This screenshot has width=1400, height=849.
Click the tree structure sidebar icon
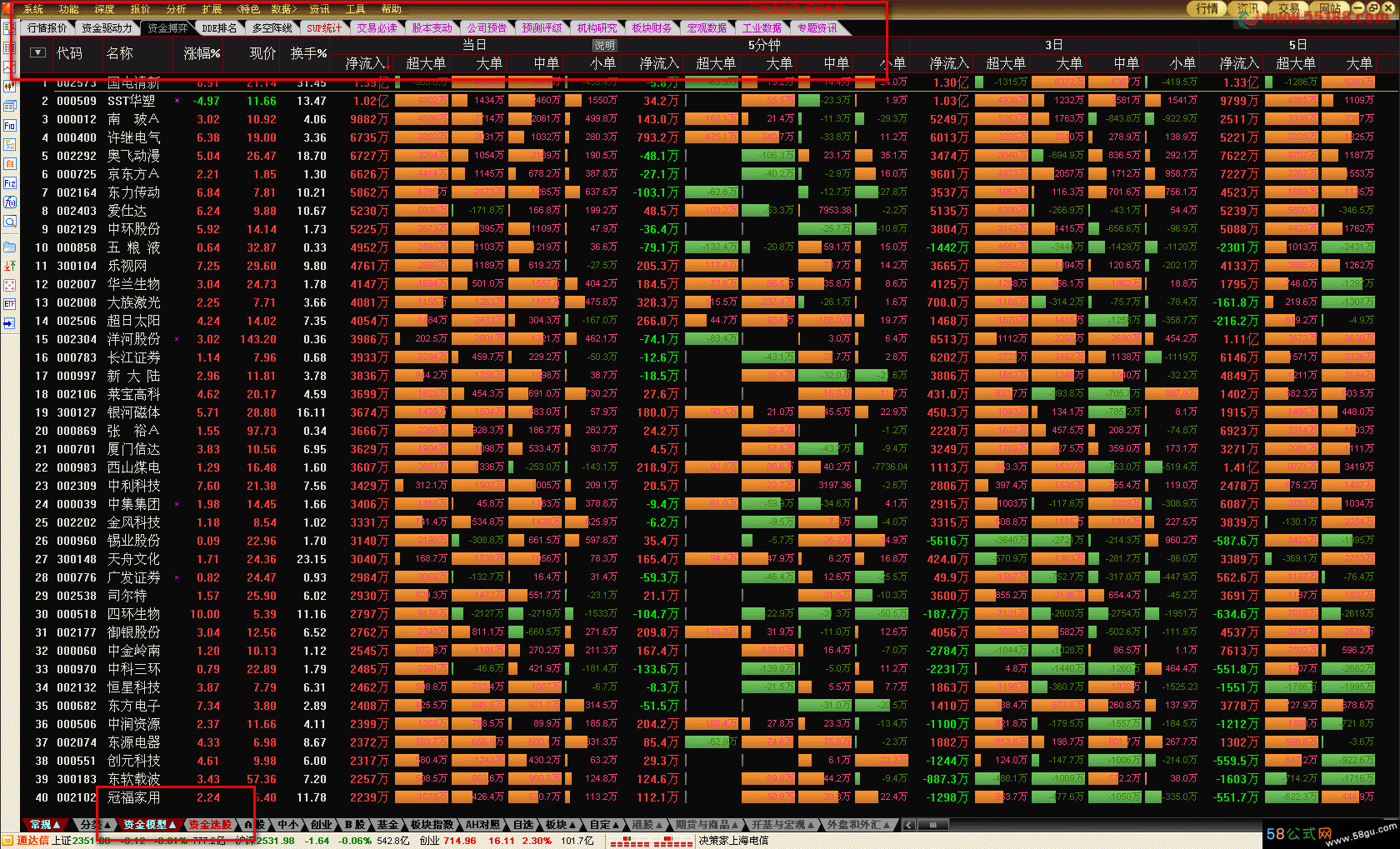pos(9,144)
